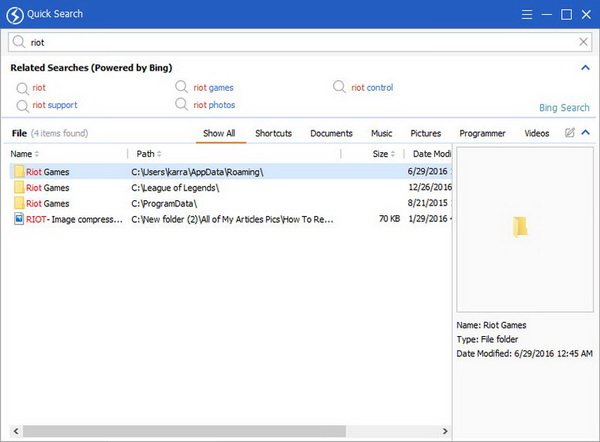The image size is (600, 442).
Task: Collapse the Related Searches section
Action: [x=585, y=68]
